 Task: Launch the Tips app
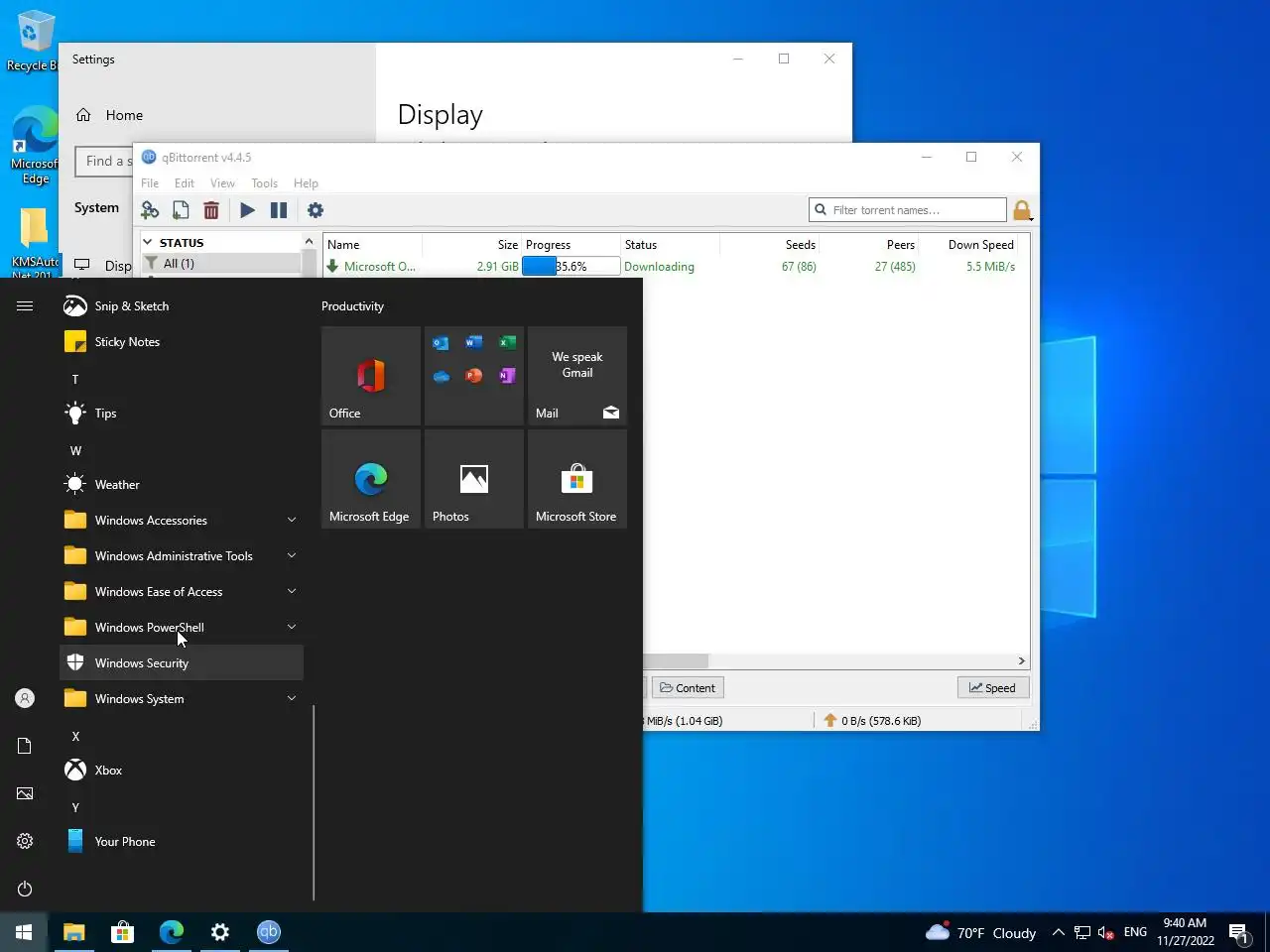(182, 414)
